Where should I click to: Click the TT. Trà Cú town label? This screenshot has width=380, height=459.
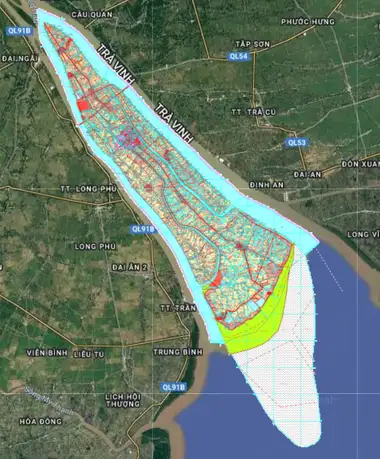(x=254, y=112)
